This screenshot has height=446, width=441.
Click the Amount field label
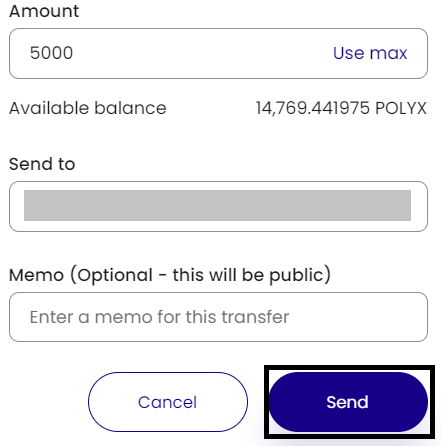point(44,11)
